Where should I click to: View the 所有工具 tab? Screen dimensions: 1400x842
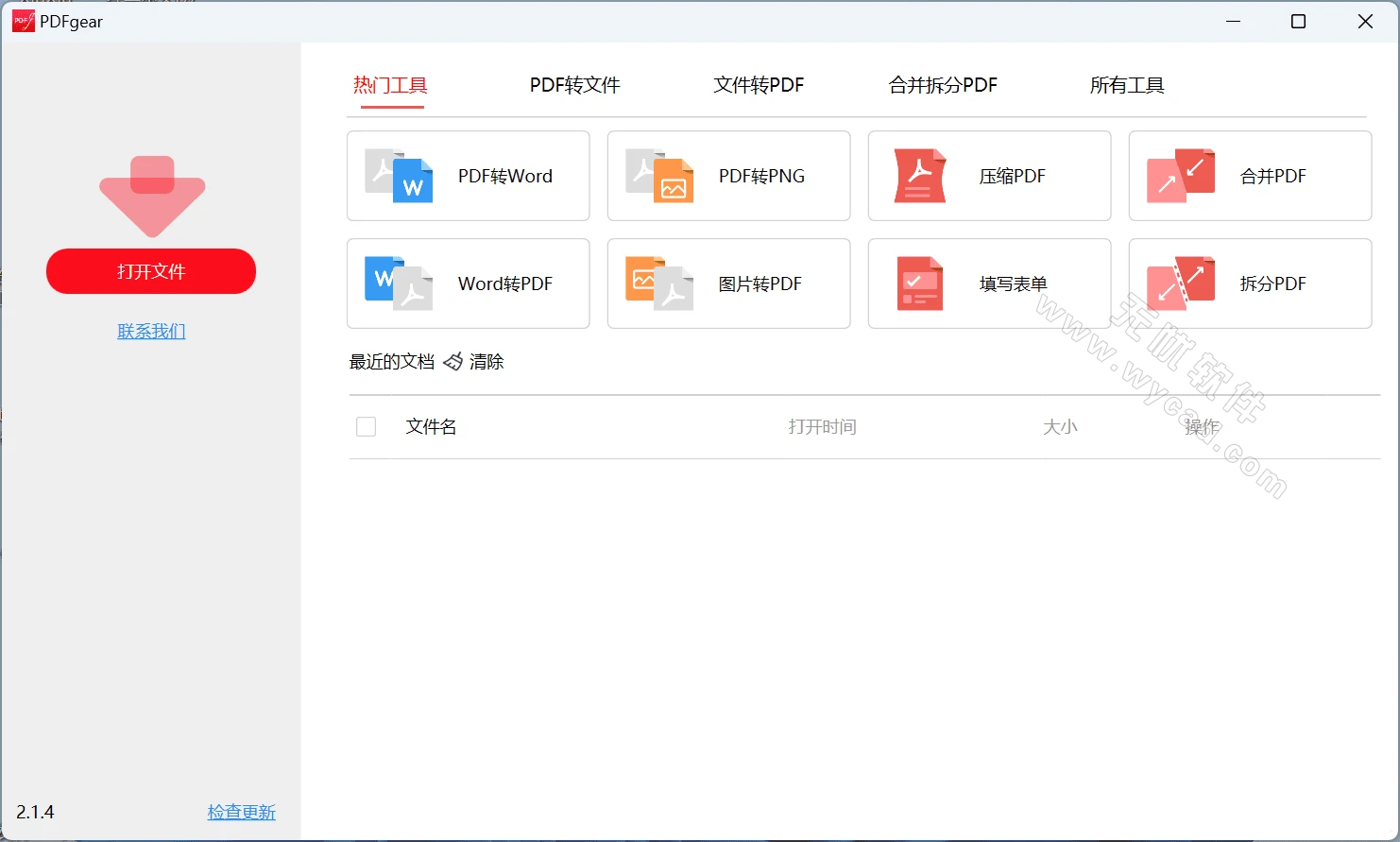[x=1126, y=85]
